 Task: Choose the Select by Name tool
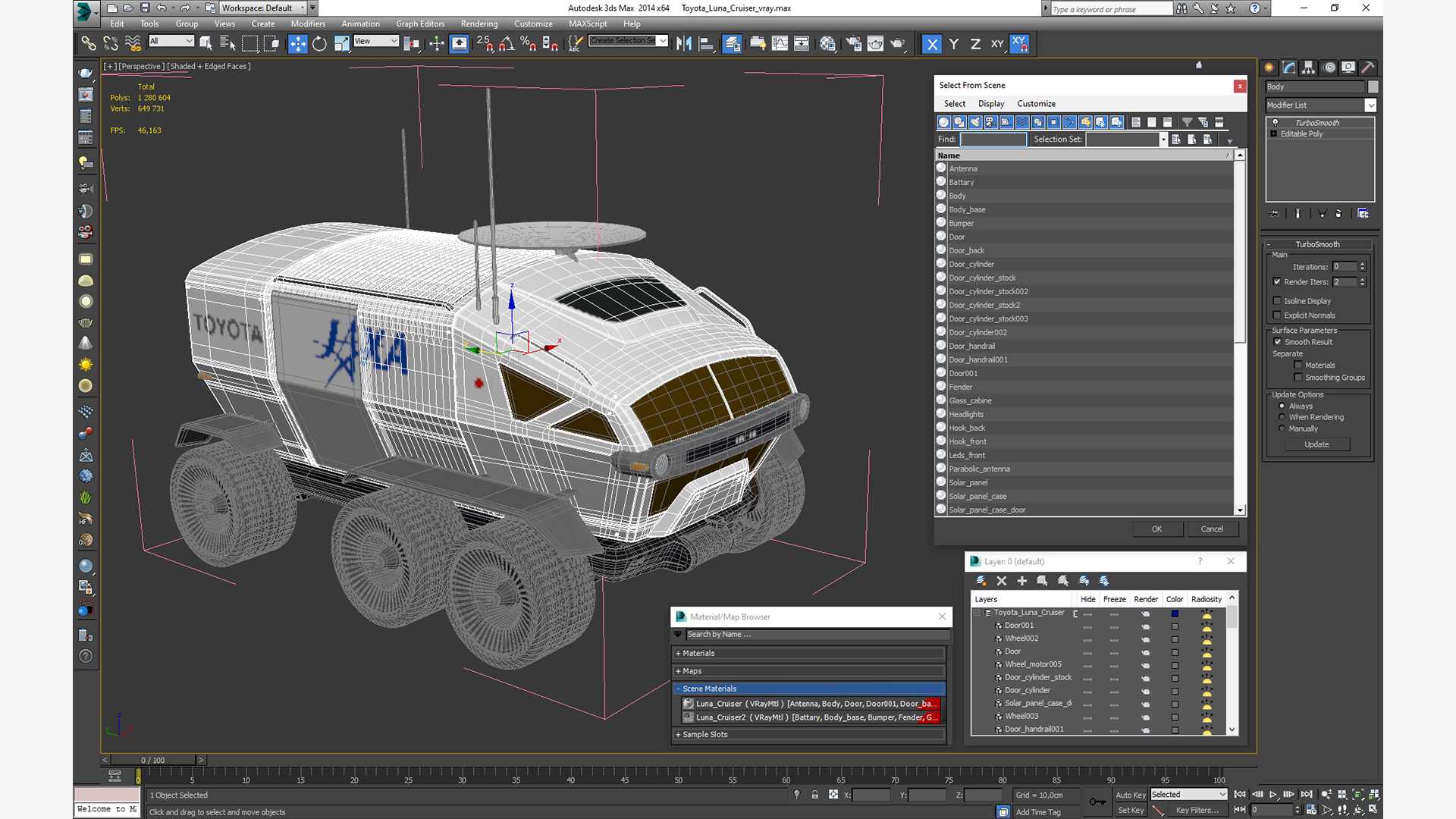click(x=227, y=44)
